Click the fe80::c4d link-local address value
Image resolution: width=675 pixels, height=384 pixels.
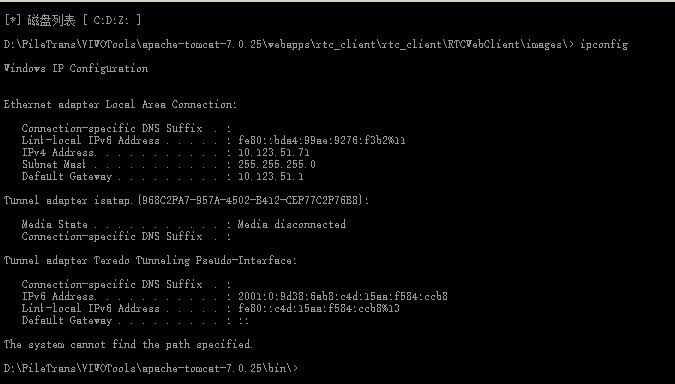pyautogui.click(x=319, y=308)
